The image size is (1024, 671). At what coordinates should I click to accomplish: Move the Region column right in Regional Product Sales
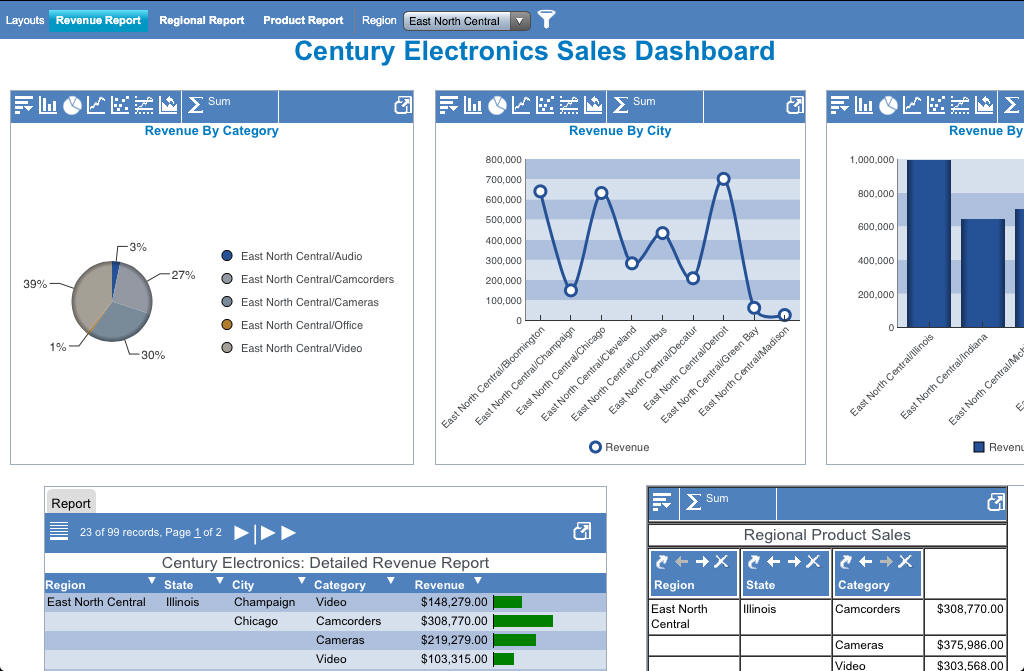[702, 561]
